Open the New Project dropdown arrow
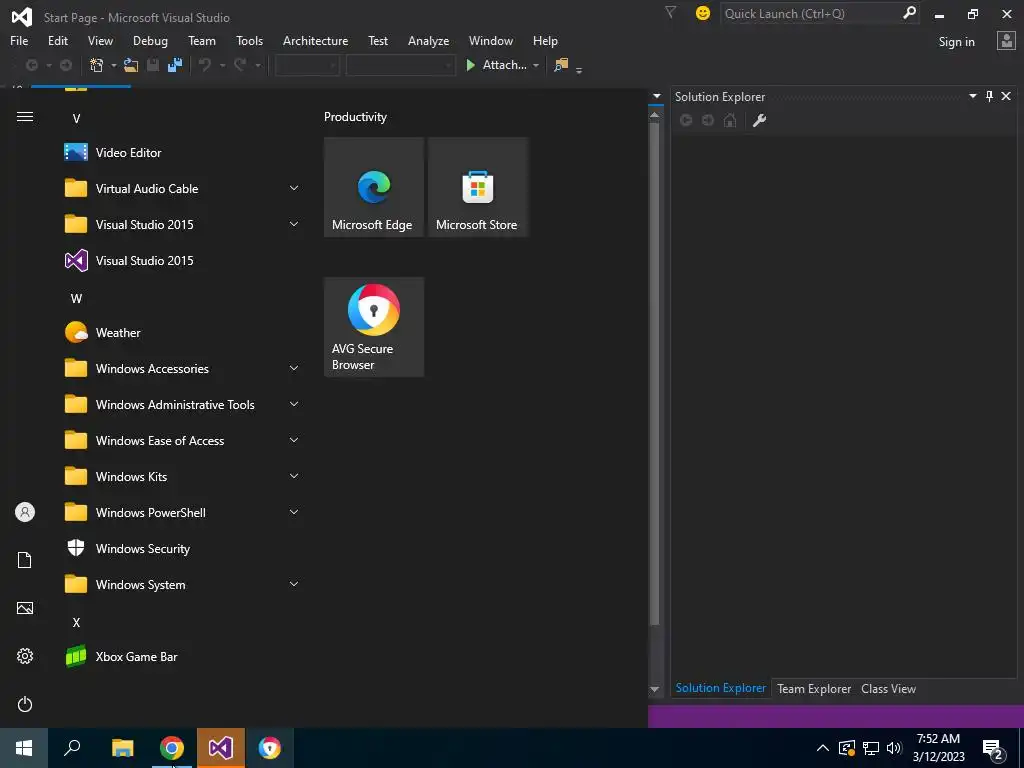 (113, 65)
